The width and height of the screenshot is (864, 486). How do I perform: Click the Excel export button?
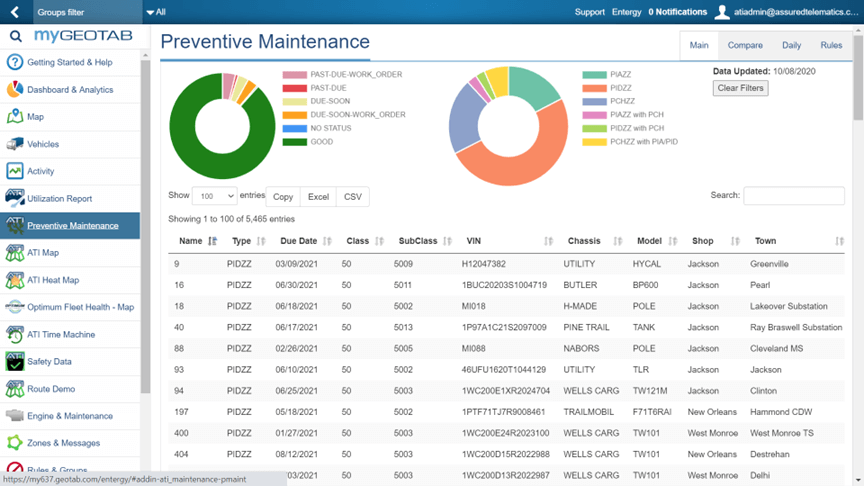pyautogui.click(x=318, y=197)
